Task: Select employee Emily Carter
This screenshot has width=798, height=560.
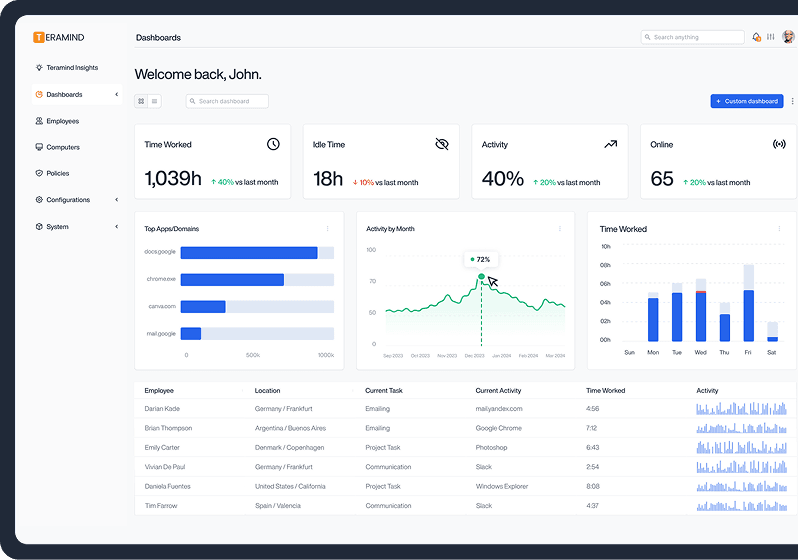Action: point(162,447)
